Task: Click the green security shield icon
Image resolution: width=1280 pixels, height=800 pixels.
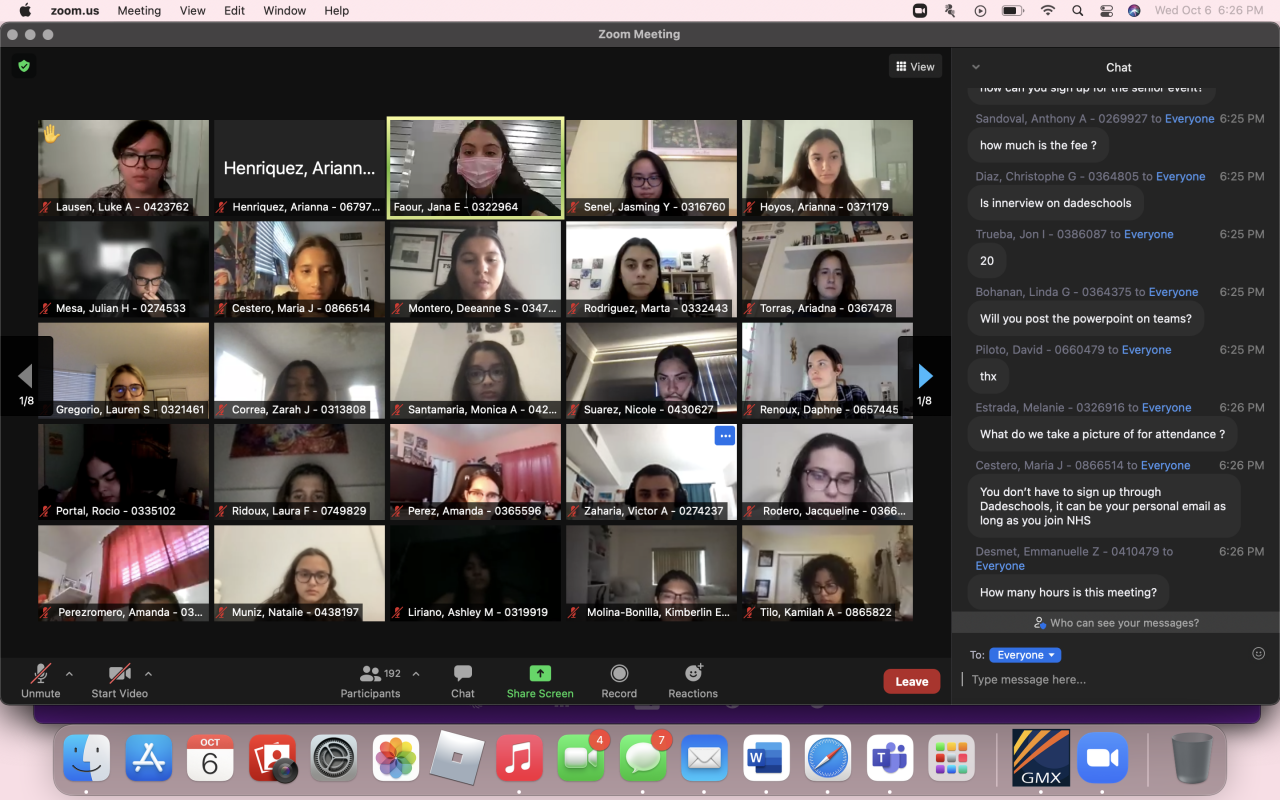Action: pyautogui.click(x=24, y=66)
